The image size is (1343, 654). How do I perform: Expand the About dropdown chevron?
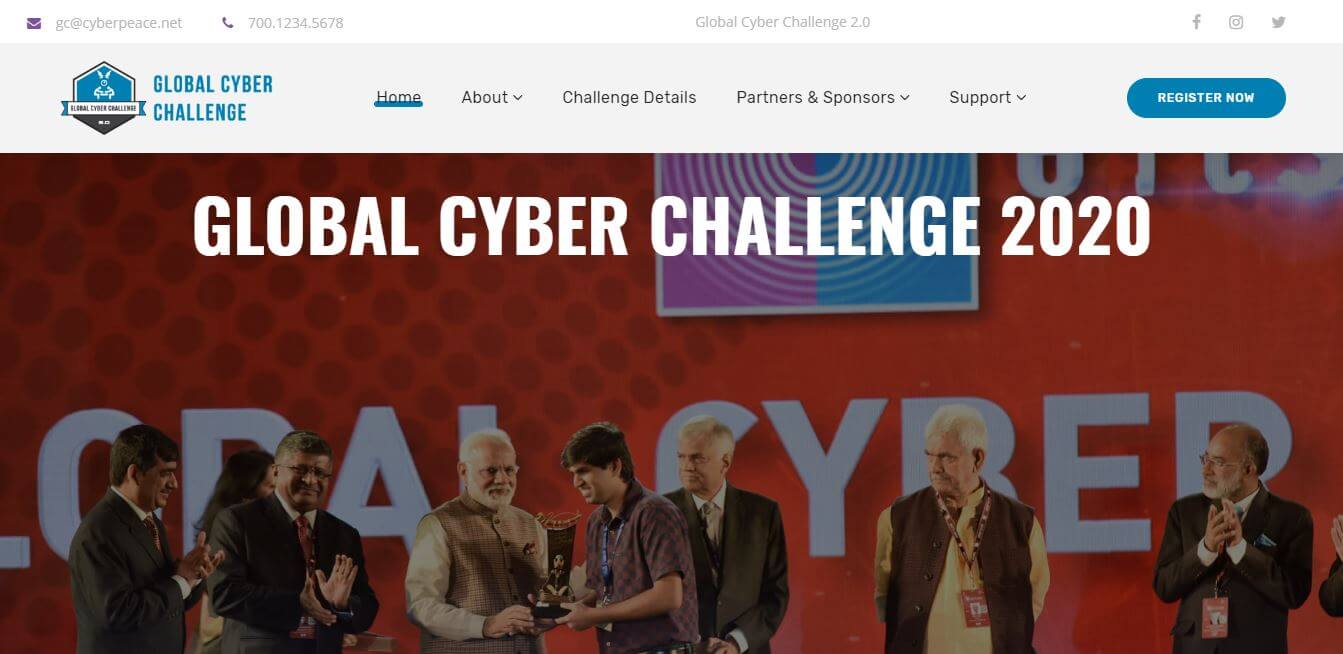click(518, 98)
